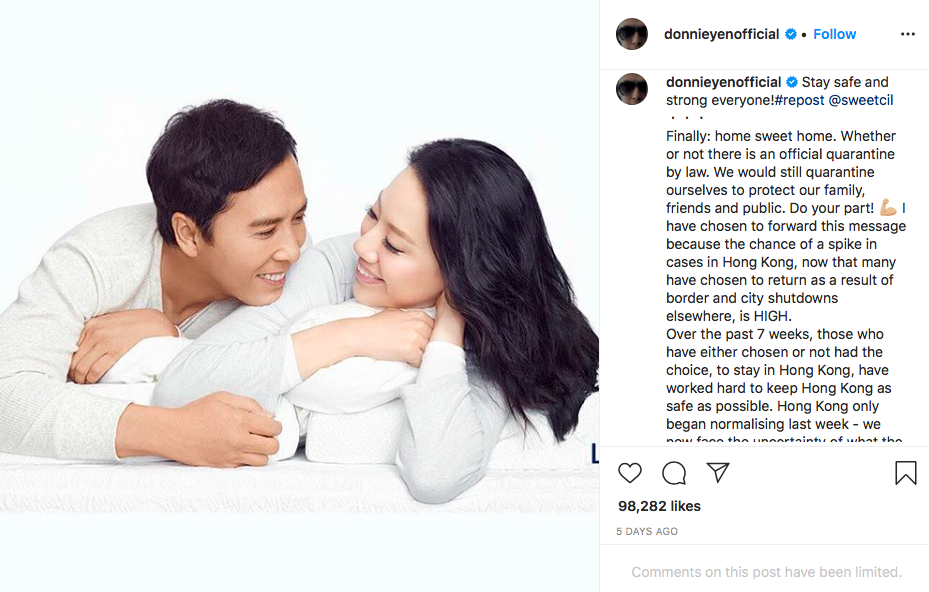The image size is (929, 592).
Task: Visit the @sweetcil mention
Action: click(x=861, y=100)
